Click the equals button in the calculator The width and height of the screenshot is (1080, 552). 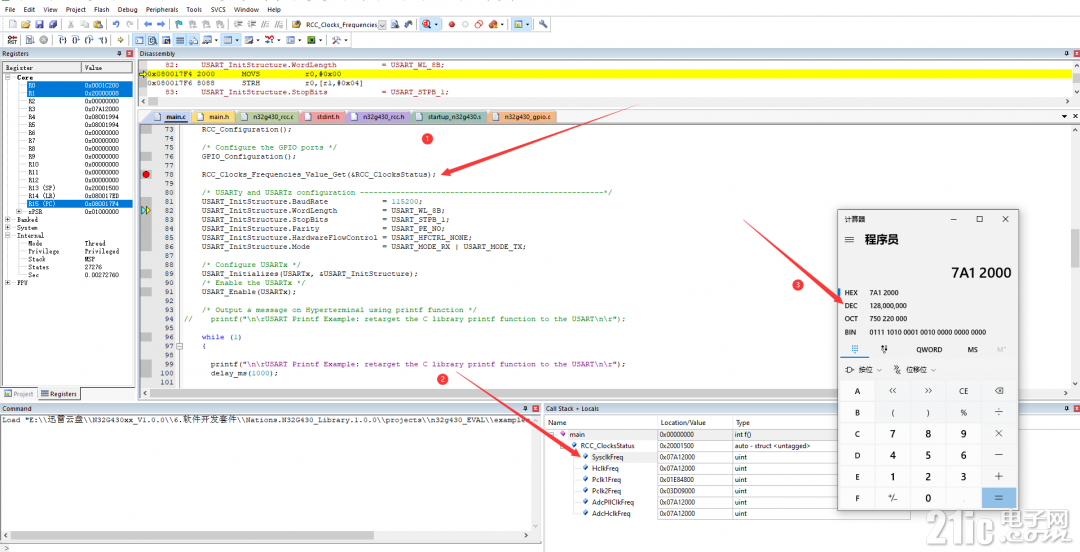tap(998, 498)
